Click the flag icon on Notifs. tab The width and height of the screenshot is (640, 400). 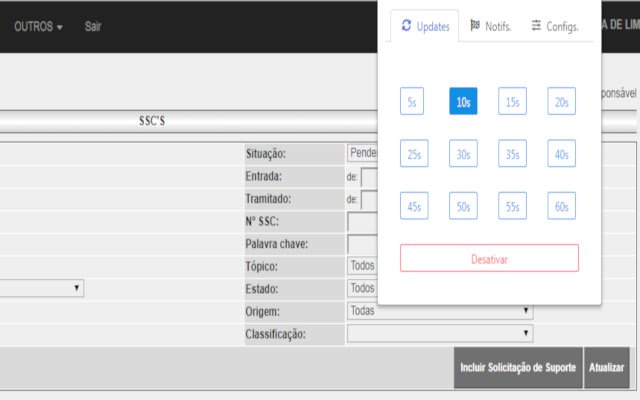(x=475, y=25)
